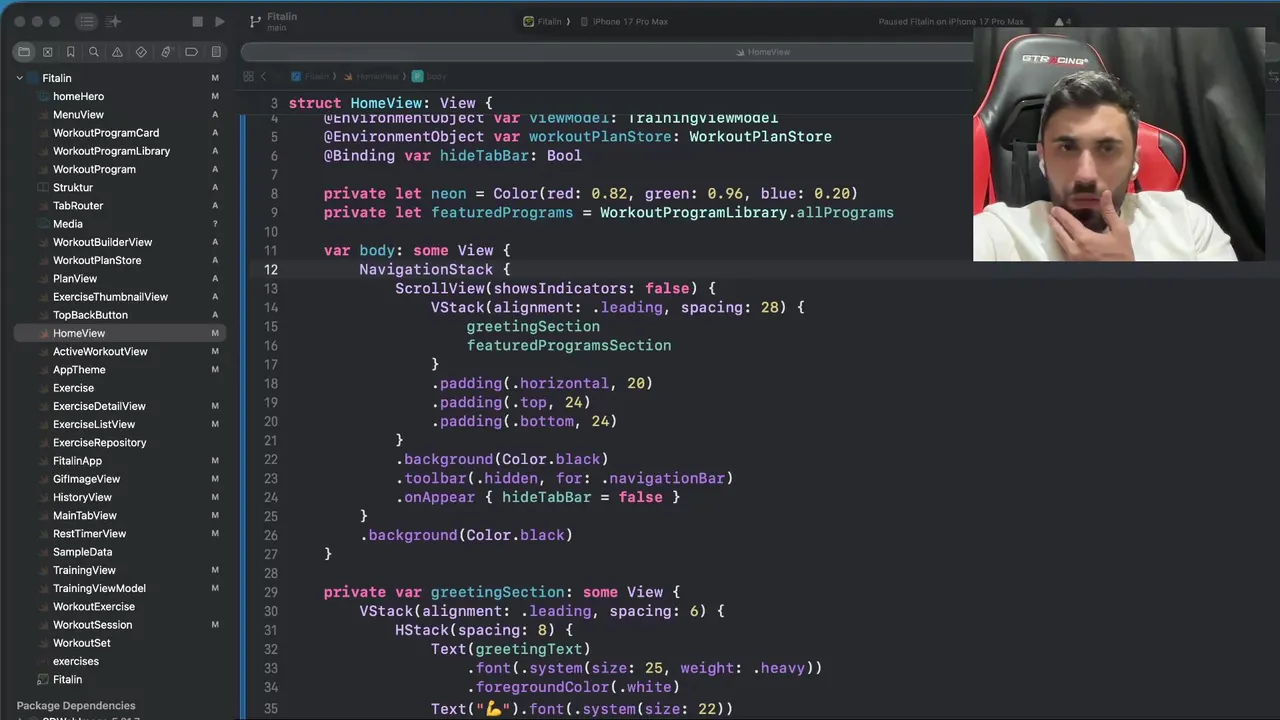This screenshot has width=1280, height=720.
Task: Open the coding assistant sparkle icon
Action: 114,21
